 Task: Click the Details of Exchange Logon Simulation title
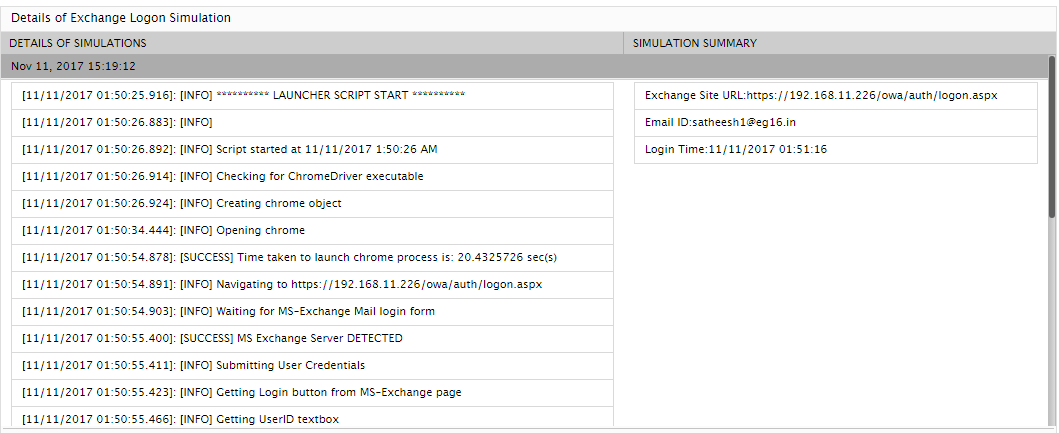point(120,18)
